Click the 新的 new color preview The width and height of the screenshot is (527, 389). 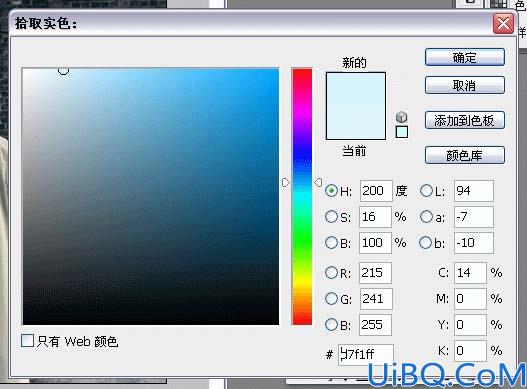pyautogui.click(x=356, y=89)
